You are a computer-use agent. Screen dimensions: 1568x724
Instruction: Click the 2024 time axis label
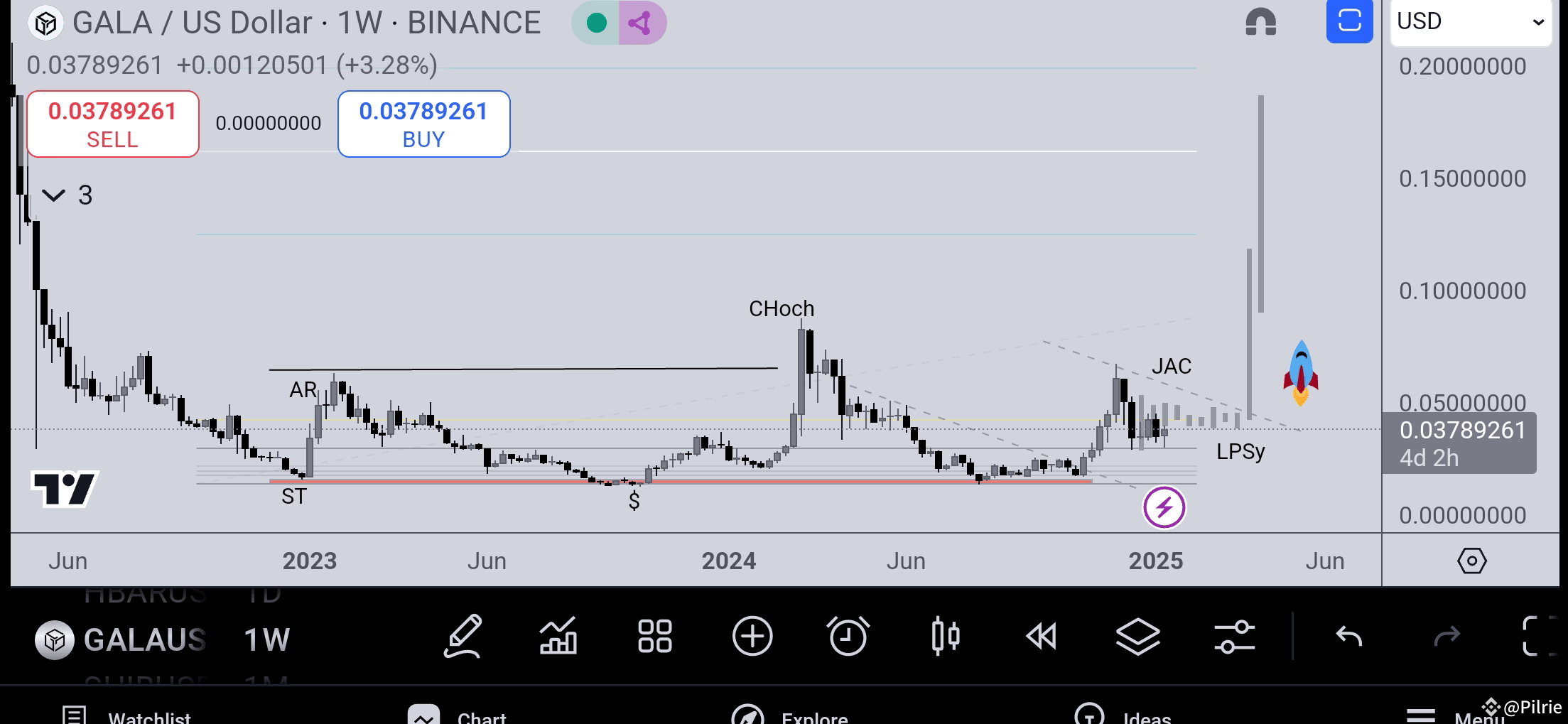(x=729, y=561)
